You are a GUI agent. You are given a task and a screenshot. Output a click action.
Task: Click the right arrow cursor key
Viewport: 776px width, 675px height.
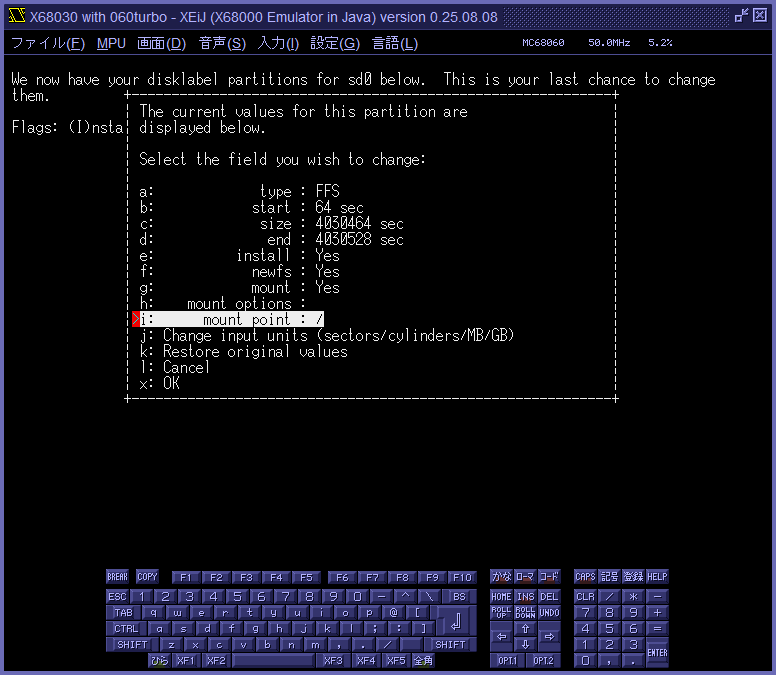point(549,636)
